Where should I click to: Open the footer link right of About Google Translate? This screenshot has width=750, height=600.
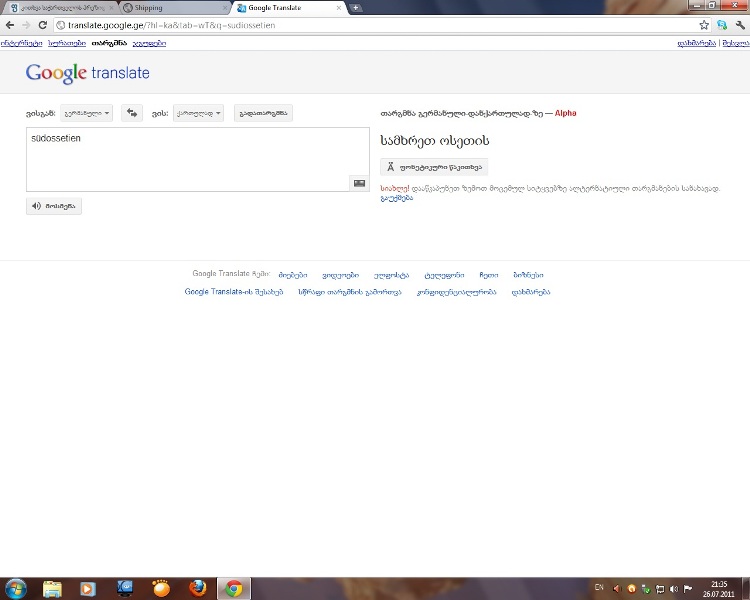point(350,291)
